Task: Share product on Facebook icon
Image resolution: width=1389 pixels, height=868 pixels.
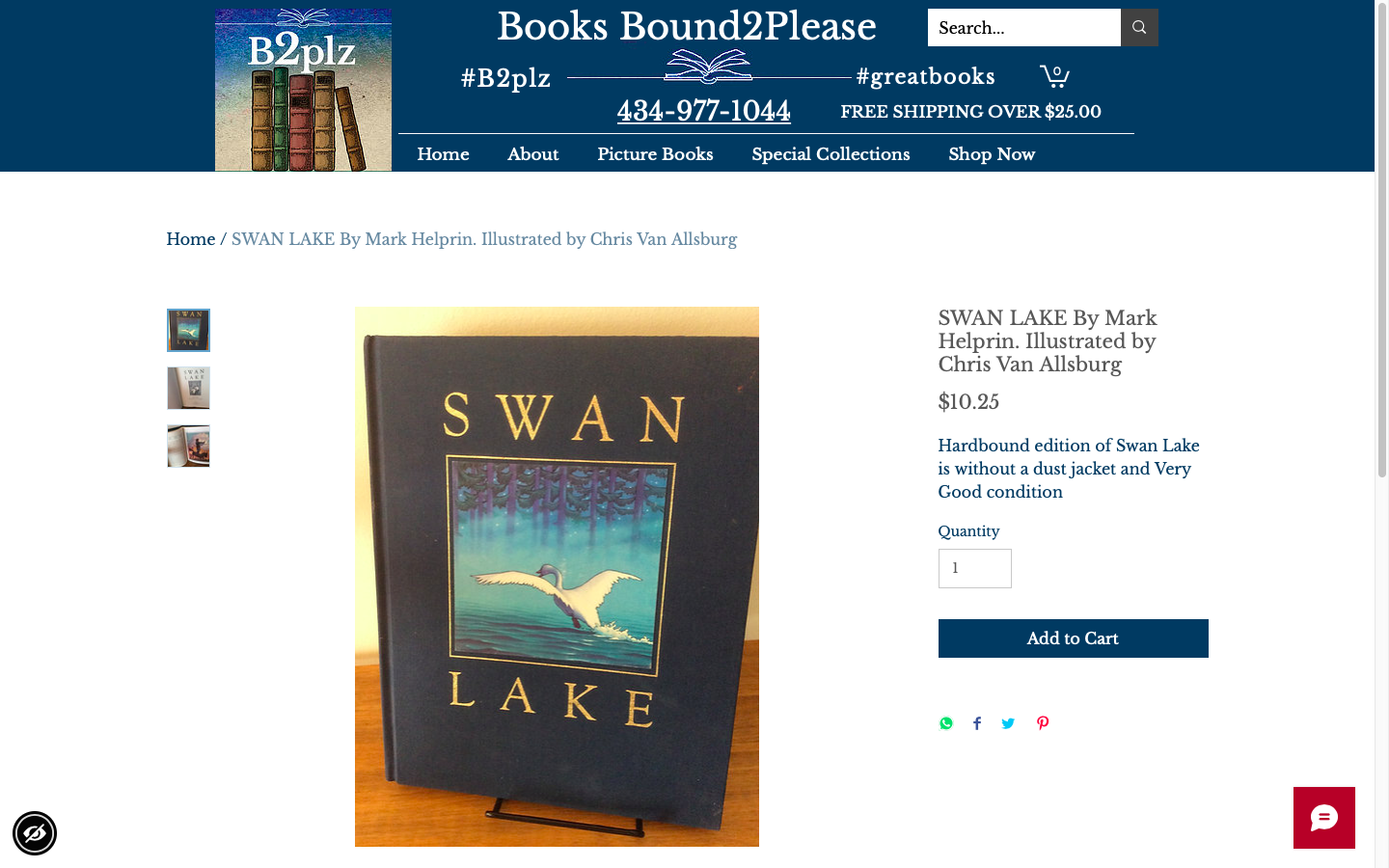Action: click(x=977, y=723)
